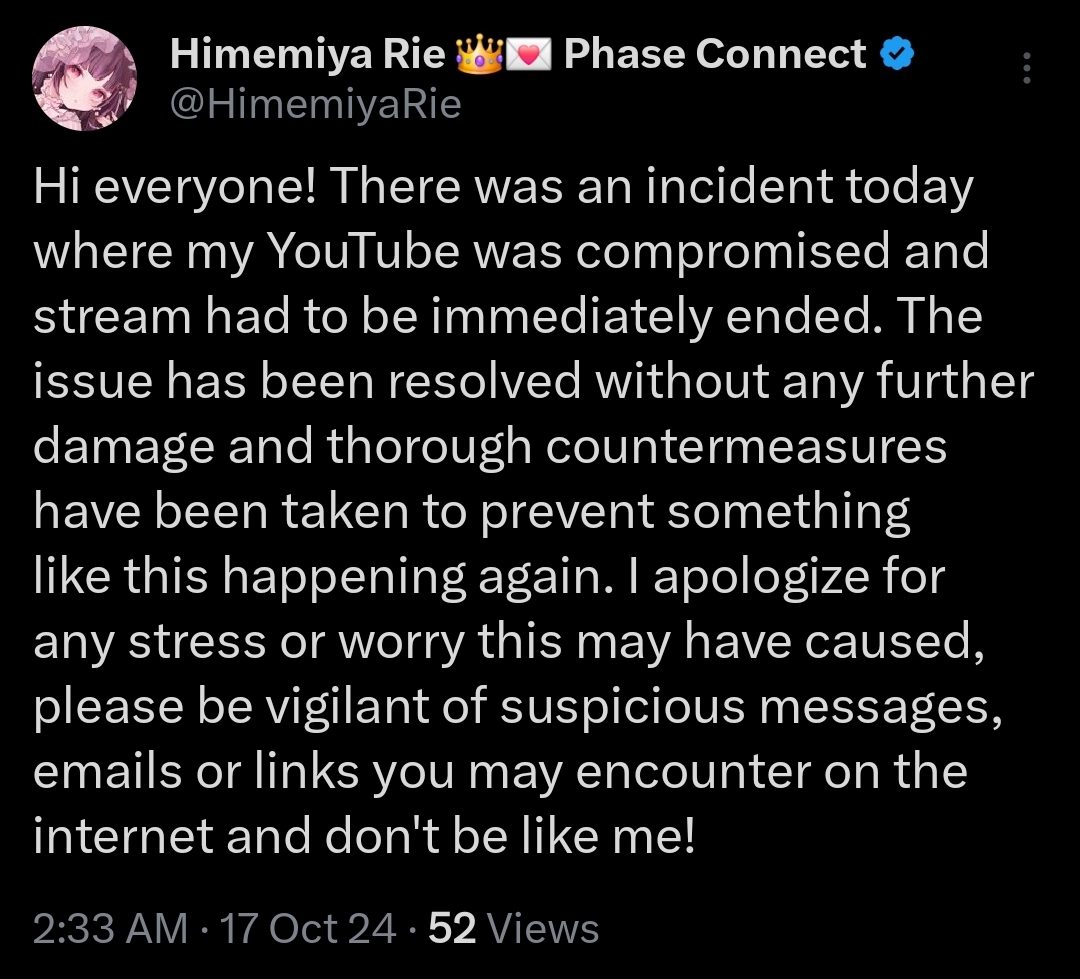Click the blue verified checkmark badge
This screenshot has height=979, width=1080.
click(897, 54)
